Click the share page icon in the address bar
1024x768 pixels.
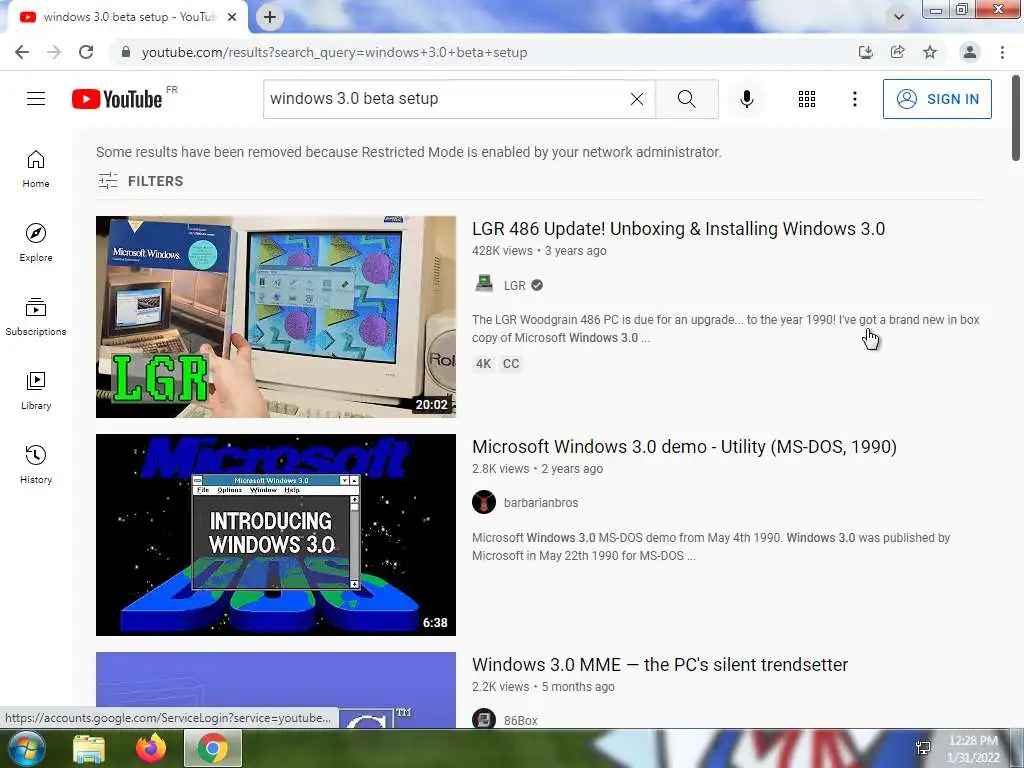(897, 52)
